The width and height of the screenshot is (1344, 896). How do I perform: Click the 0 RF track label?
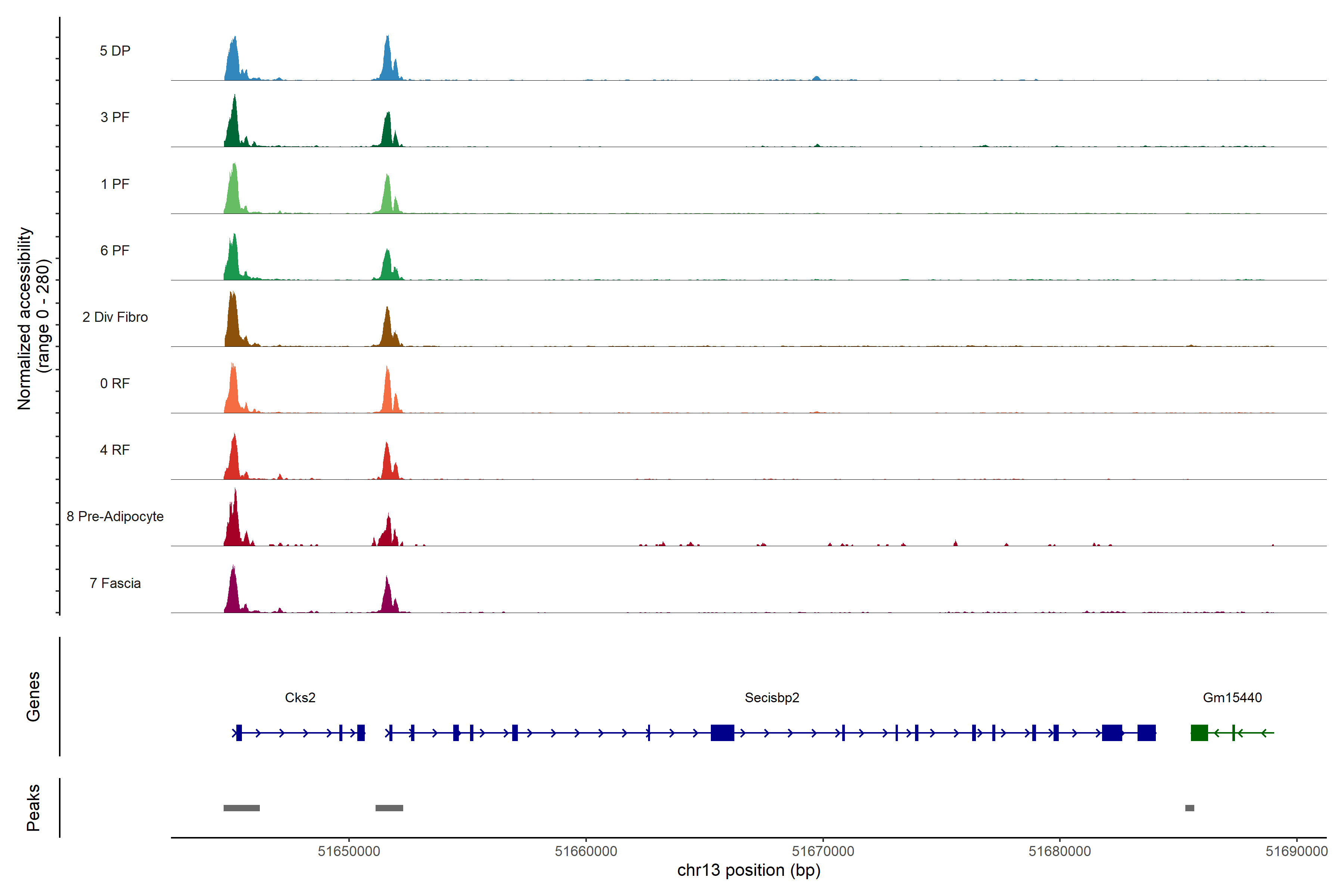point(115,383)
